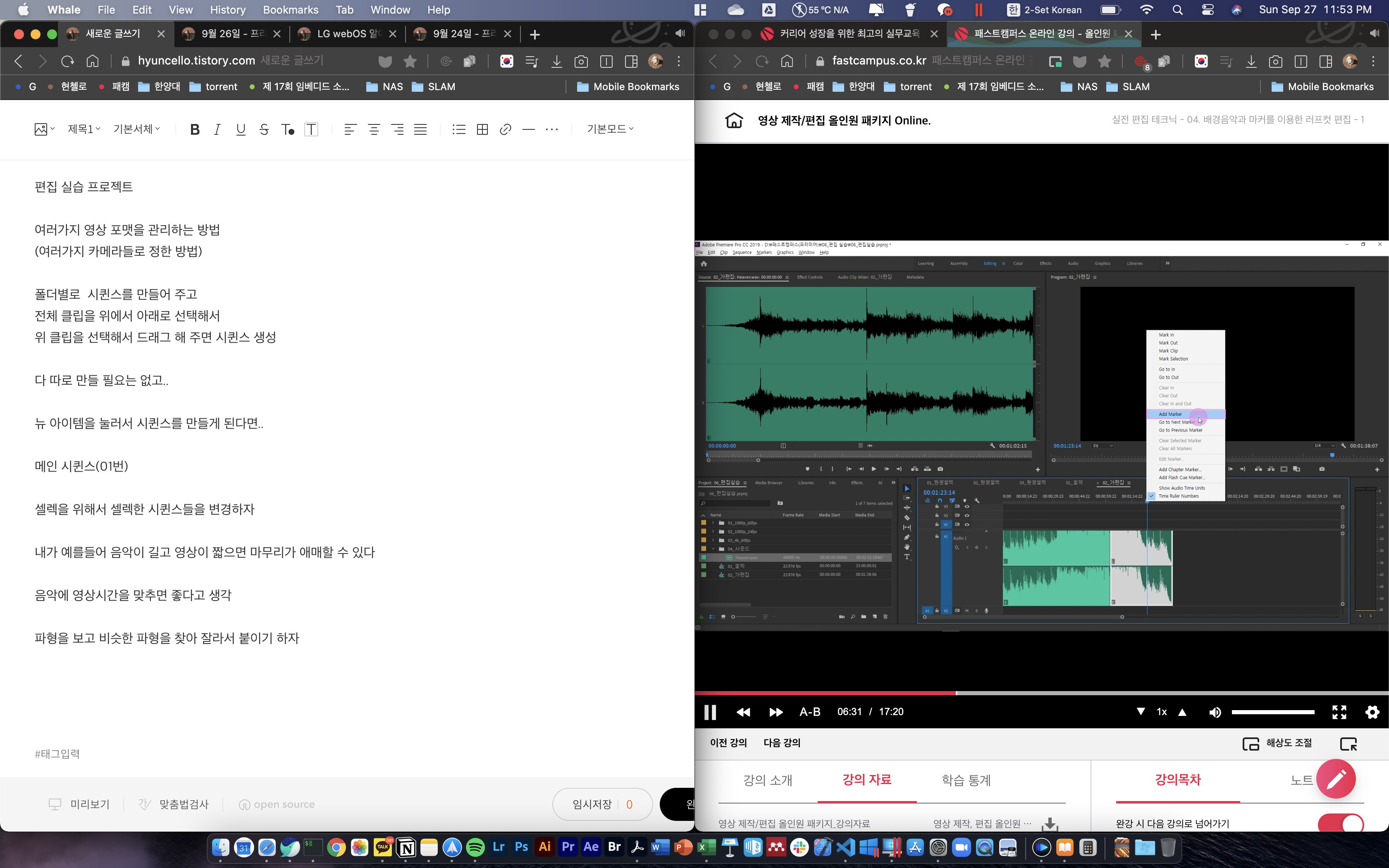Open the 제목1 heading style dropdown
This screenshot has height=868, width=1389.
pyautogui.click(x=84, y=129)
